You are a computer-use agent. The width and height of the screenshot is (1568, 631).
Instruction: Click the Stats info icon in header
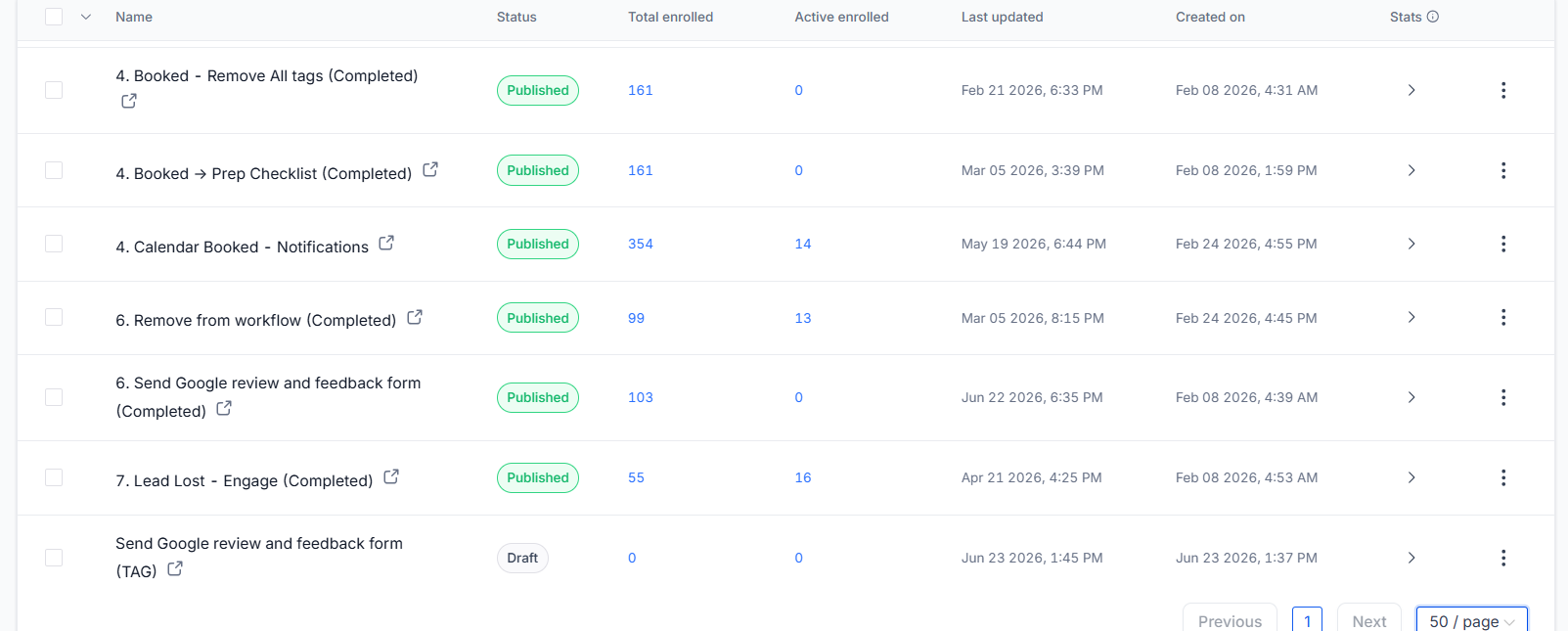tap(1433, 17)
